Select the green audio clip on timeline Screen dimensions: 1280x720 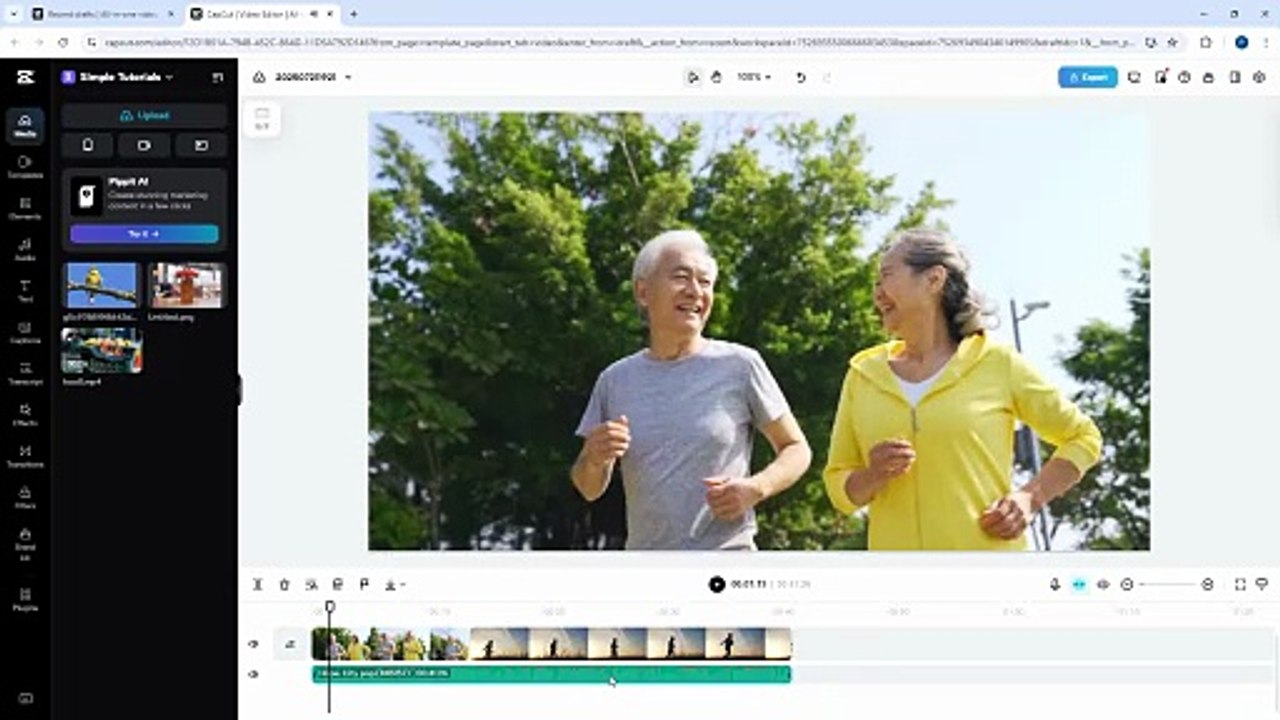tap(551, 674)
